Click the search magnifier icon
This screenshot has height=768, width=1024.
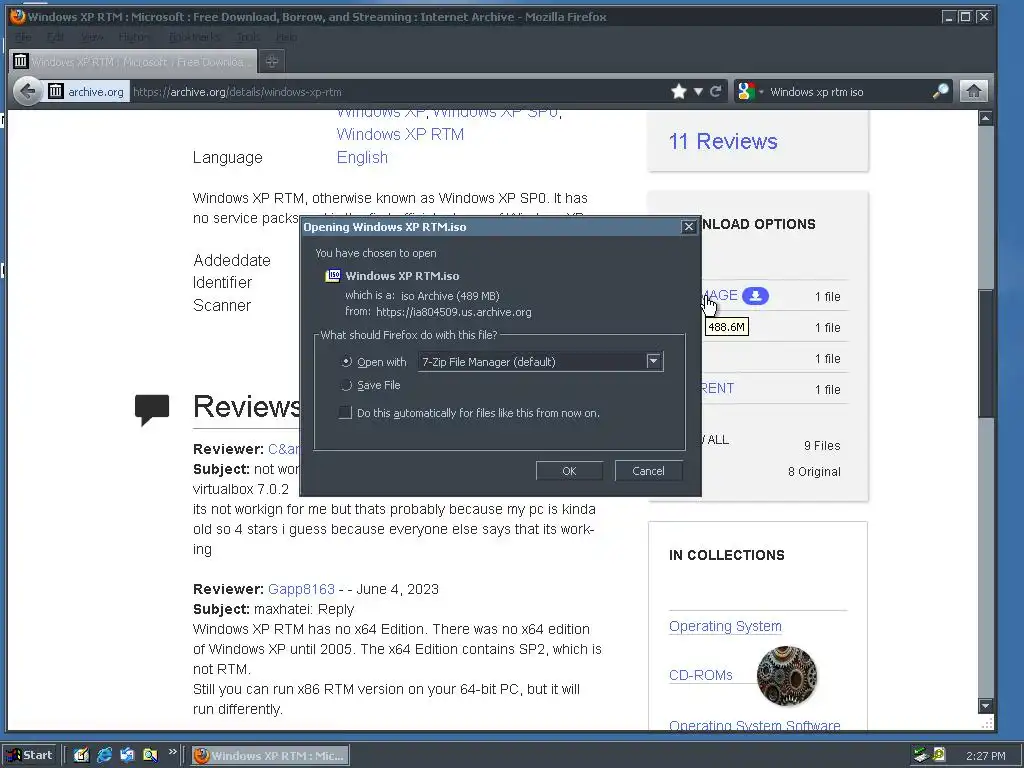(940, 91)
